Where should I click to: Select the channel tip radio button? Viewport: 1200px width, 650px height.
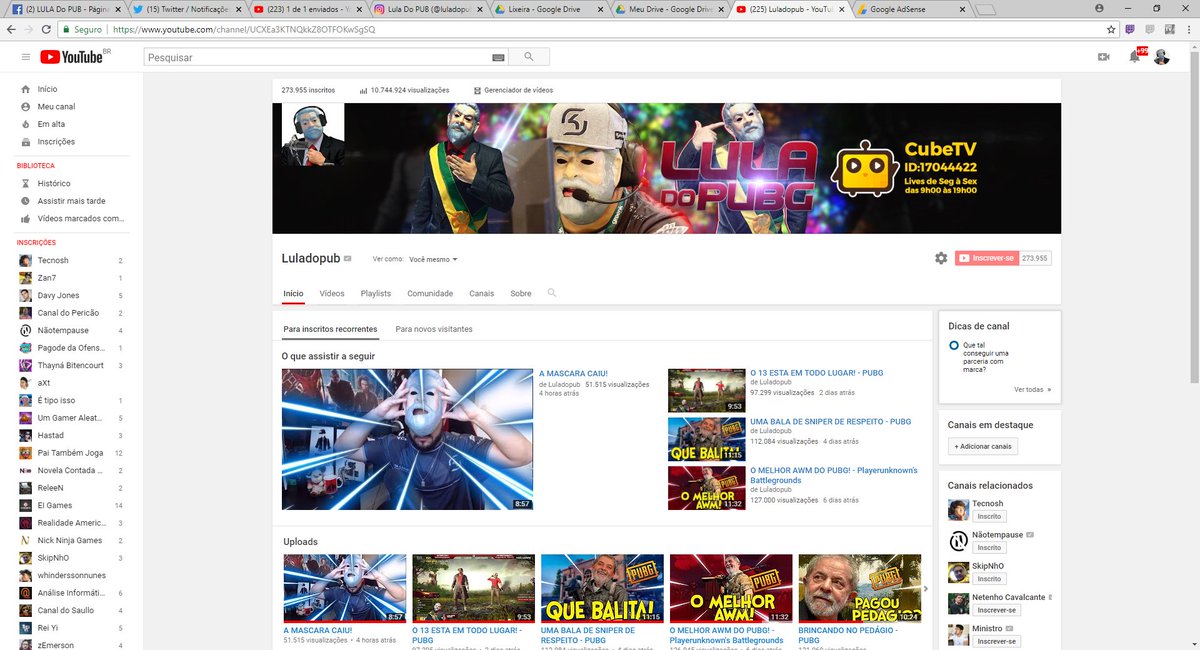[954, 346]
